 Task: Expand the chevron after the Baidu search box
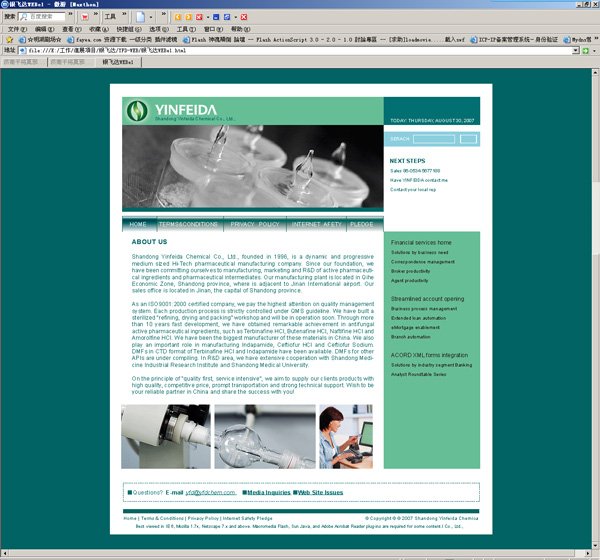(x=70, y=15)
